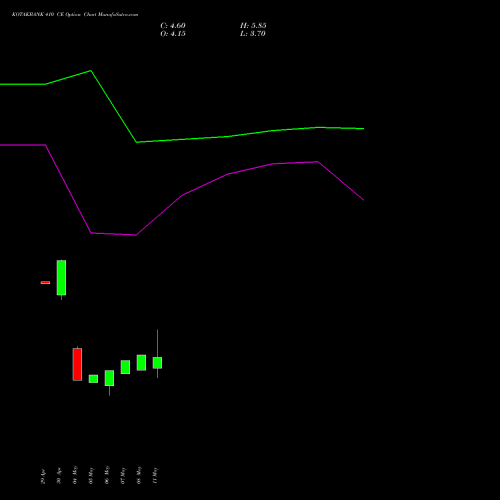Select the 04 May date label
500x500 pixels.
(x=75, y=475)
